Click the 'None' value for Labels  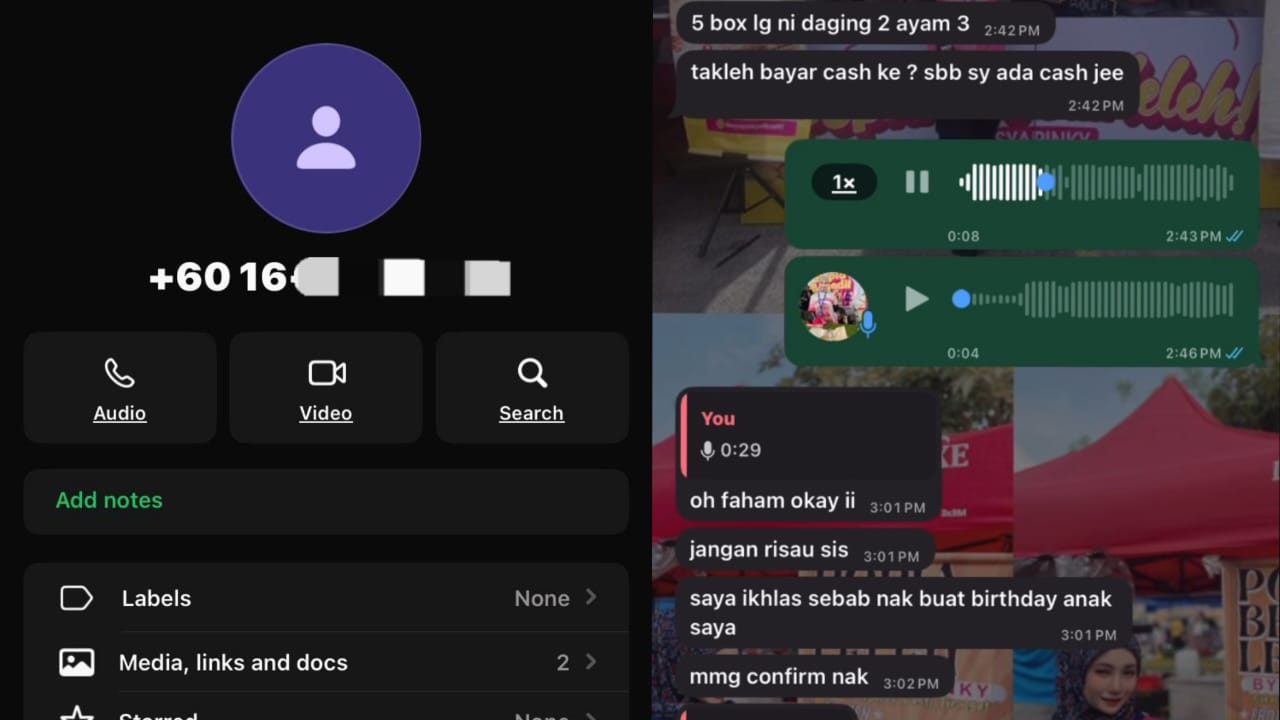point(542,598)
